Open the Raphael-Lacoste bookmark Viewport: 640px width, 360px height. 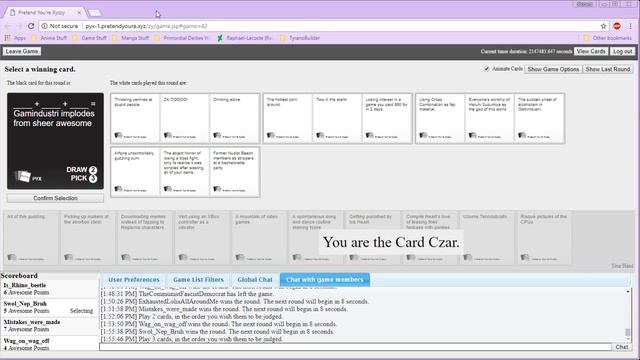click(x=245, y=38)
